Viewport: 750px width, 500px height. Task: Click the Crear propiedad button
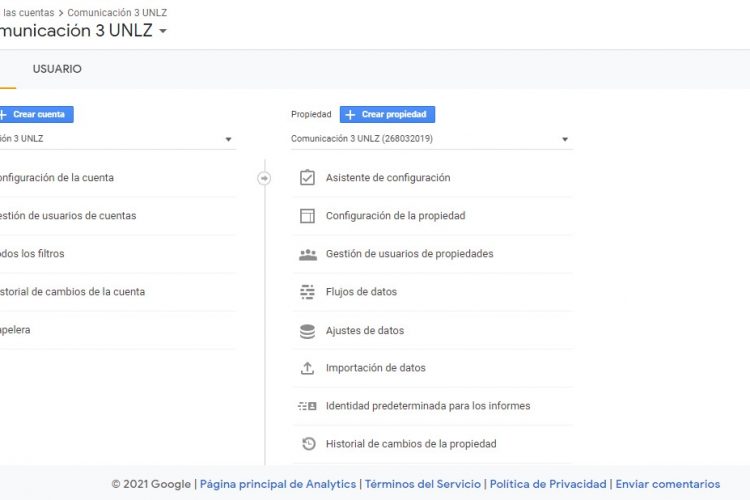[387, 114]
